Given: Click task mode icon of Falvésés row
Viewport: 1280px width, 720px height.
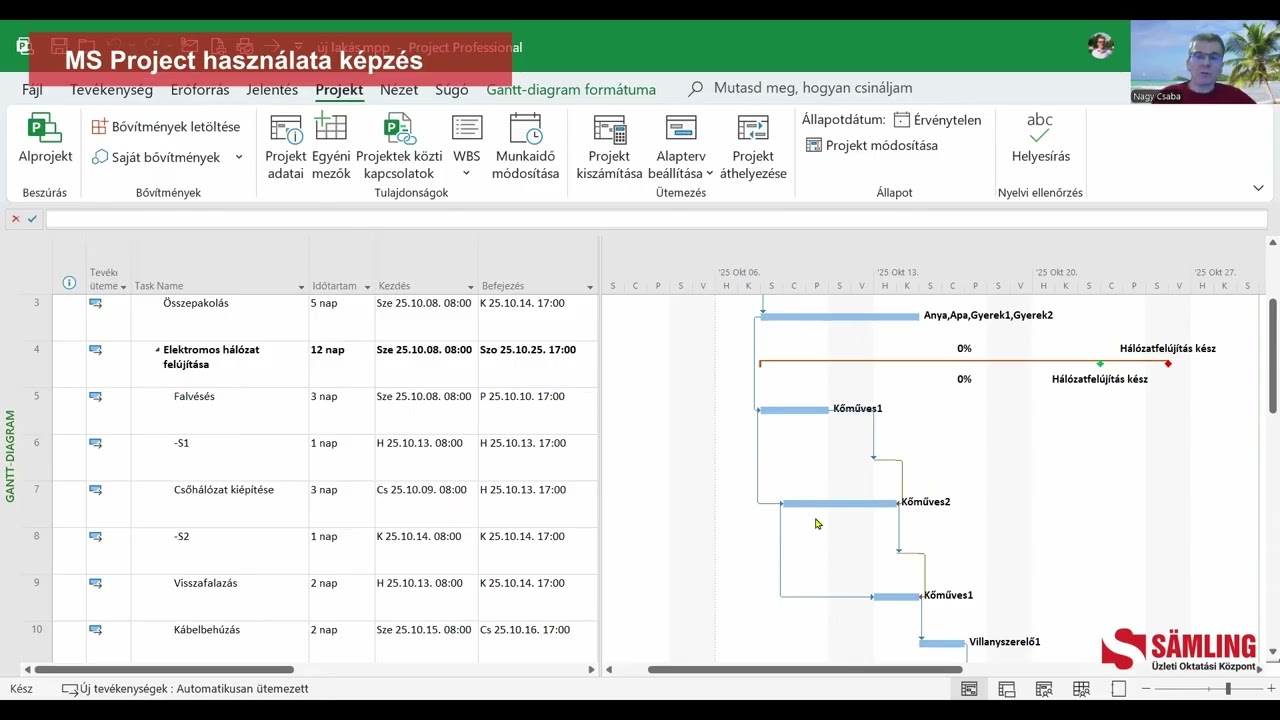Looking at the screenshot, I should [x=96, y=397].
